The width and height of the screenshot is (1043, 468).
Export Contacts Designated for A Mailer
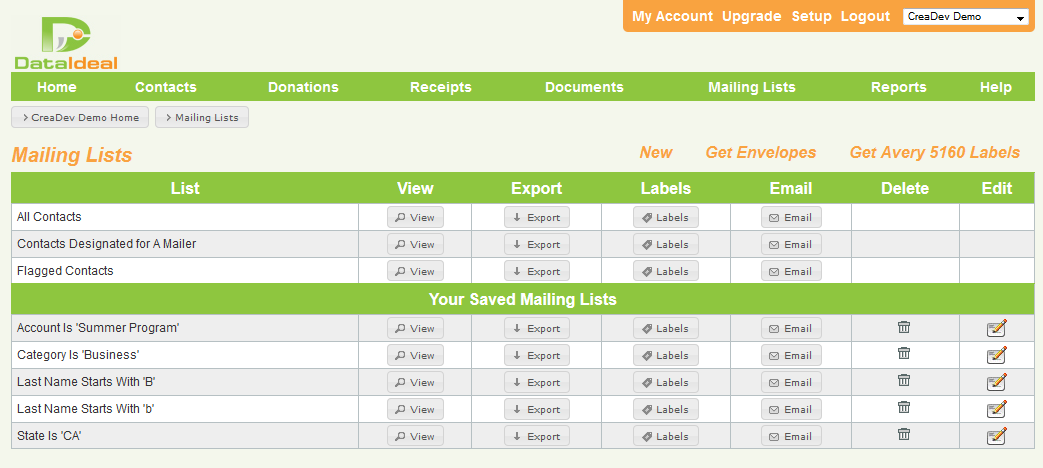(x=537, y=244)
